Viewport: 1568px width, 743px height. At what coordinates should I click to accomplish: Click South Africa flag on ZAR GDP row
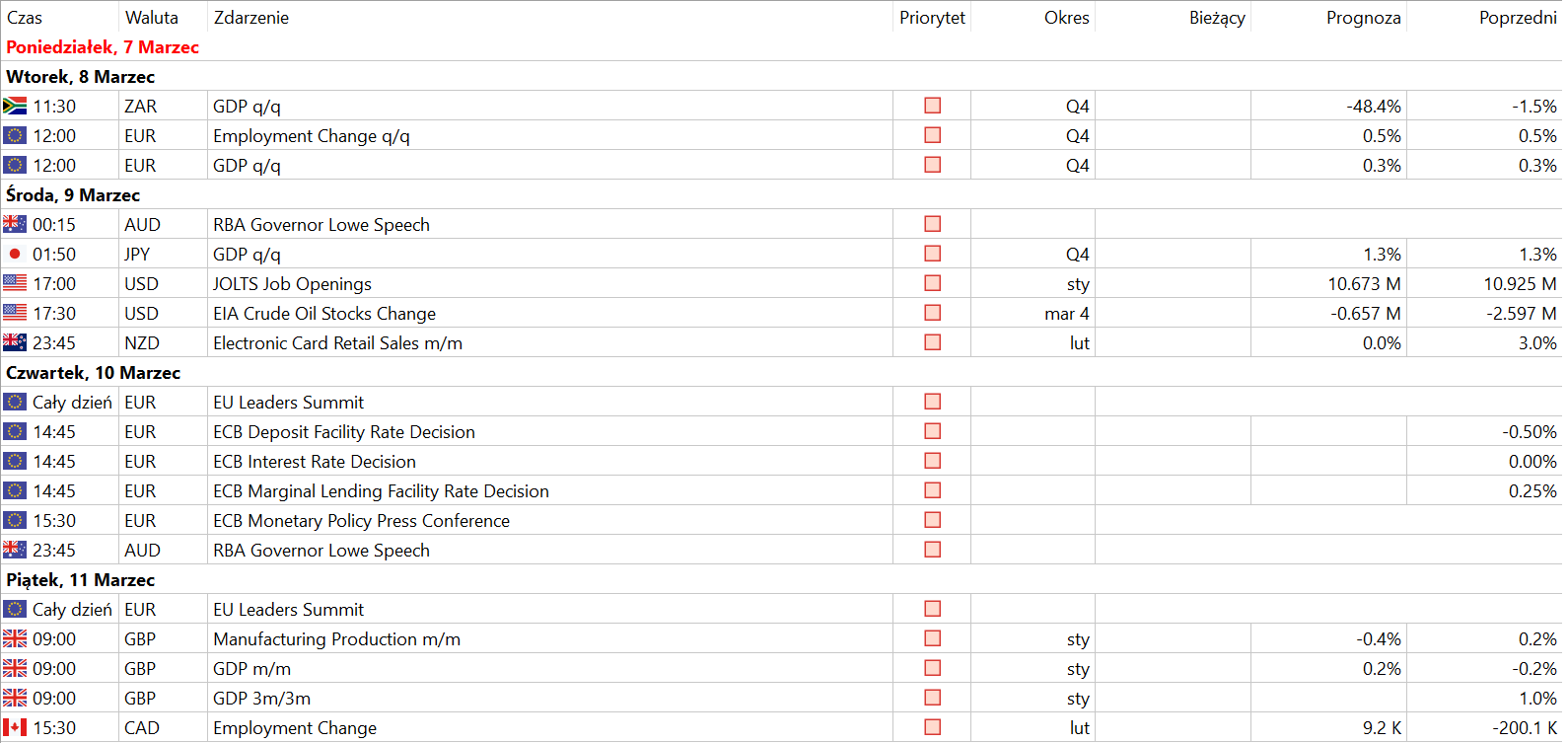pyautogui.click(x=15, y=106)
